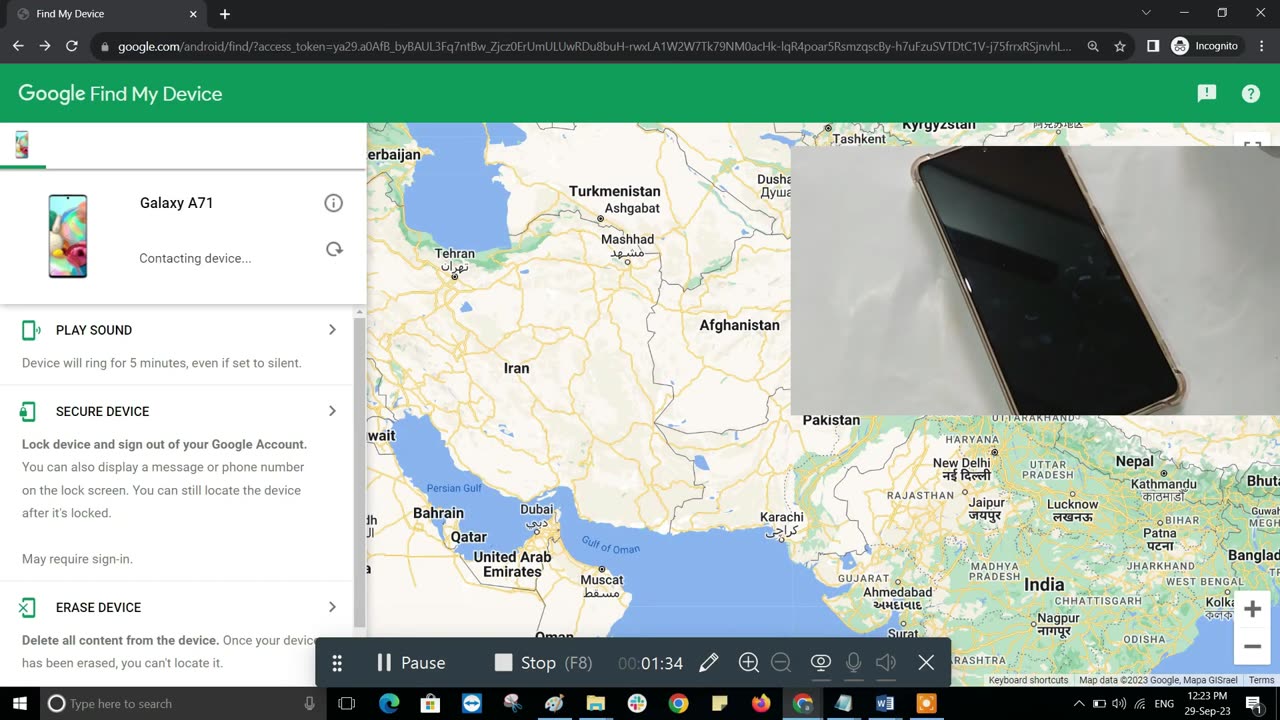This screenshot has height=720, width=1280.
Task: Open the notification center
Action: [1252, 703]
